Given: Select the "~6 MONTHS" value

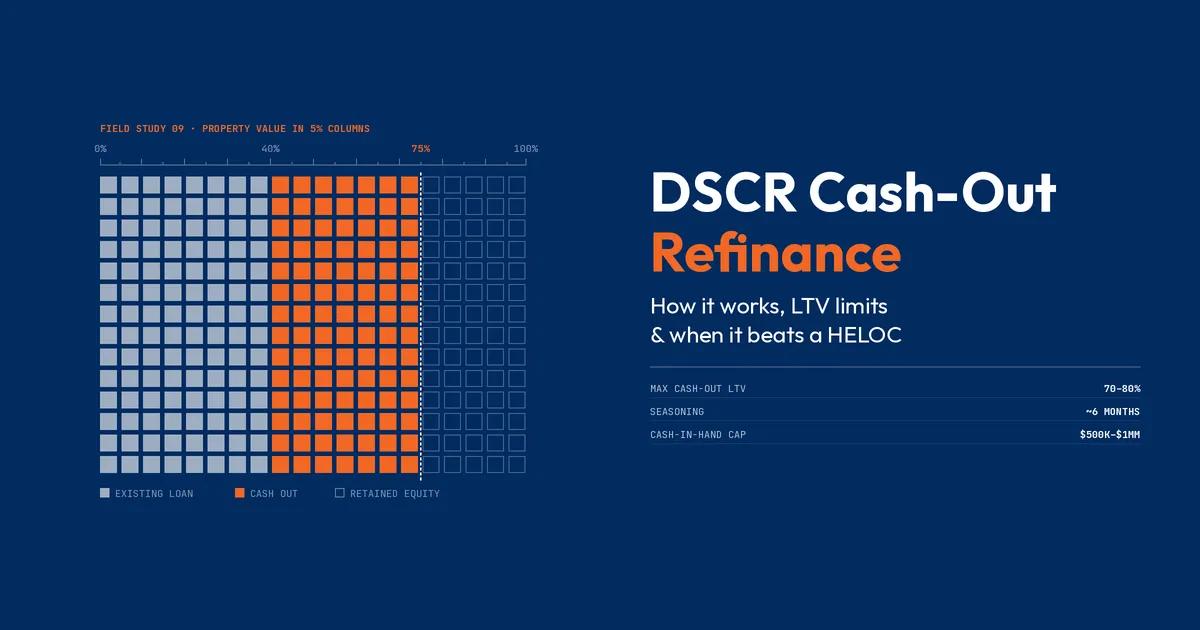Looking at the screenshot, I should tap(1114, 412).
